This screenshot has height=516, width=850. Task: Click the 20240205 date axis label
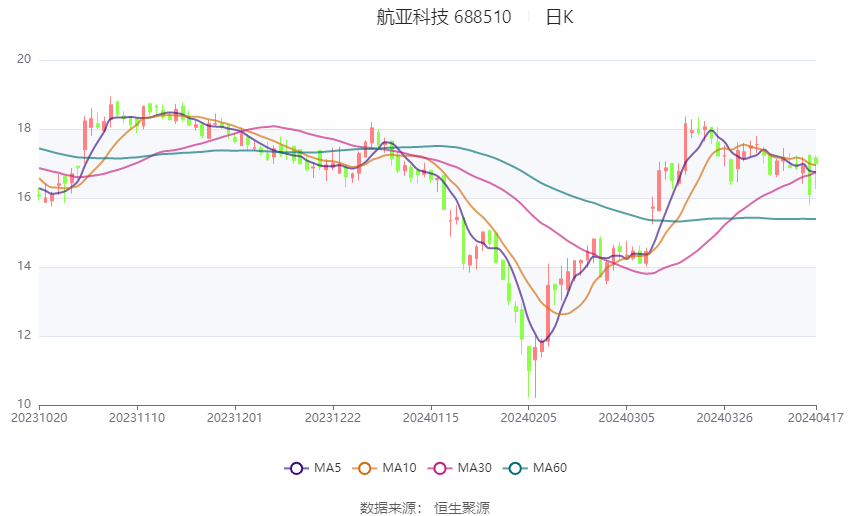[528, 418]
